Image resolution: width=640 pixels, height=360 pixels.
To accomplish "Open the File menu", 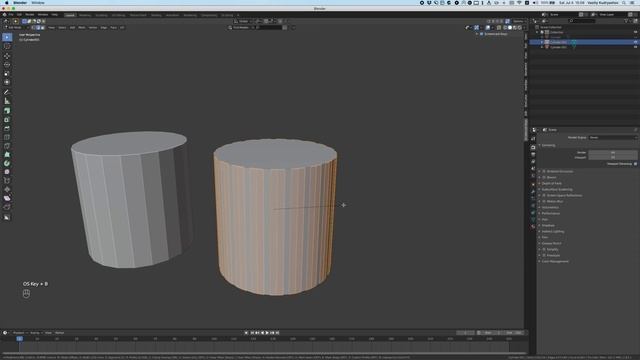I will tap(11, 15).
